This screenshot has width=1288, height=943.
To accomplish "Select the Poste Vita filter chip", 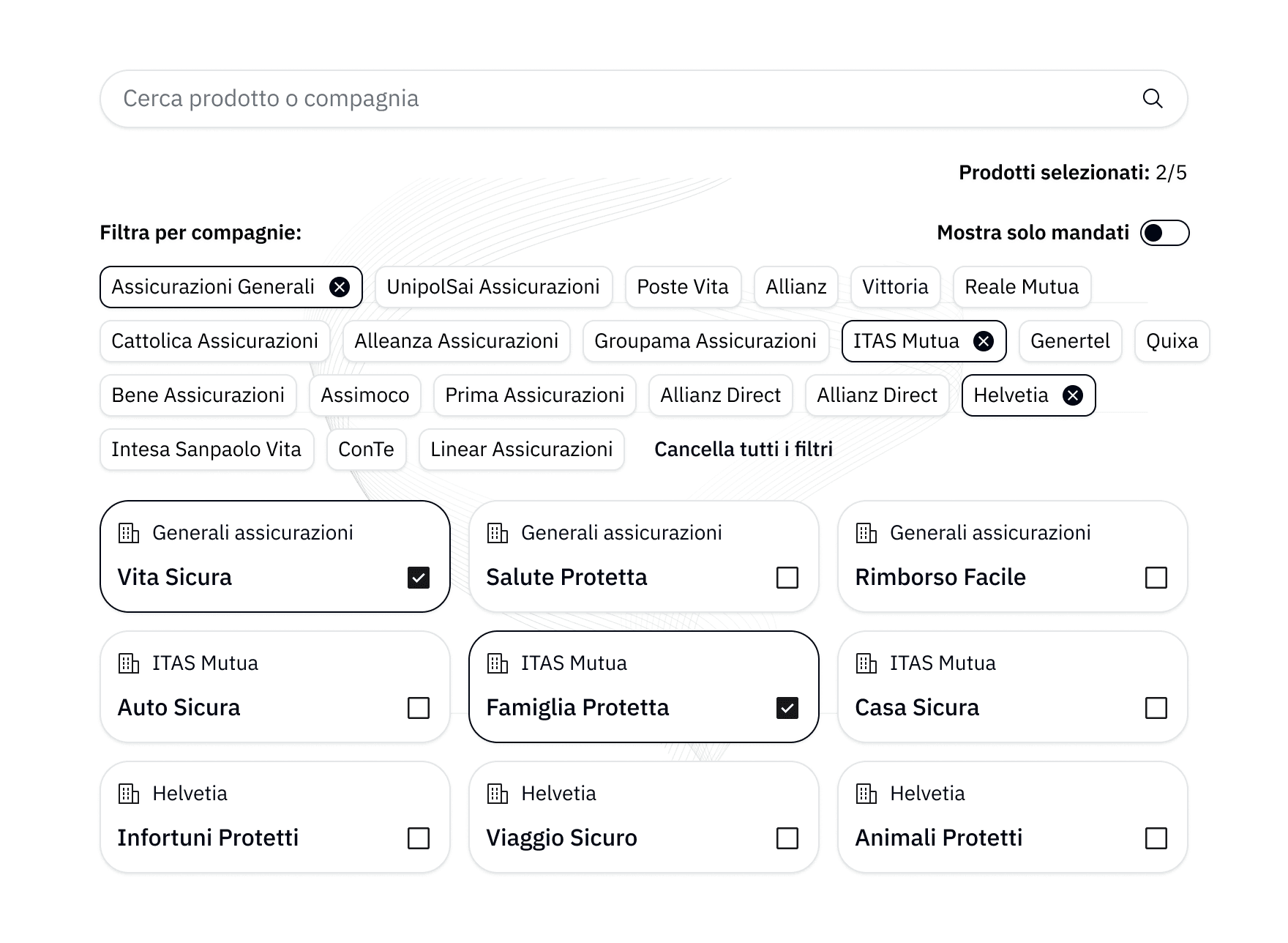I will [682, 287].
